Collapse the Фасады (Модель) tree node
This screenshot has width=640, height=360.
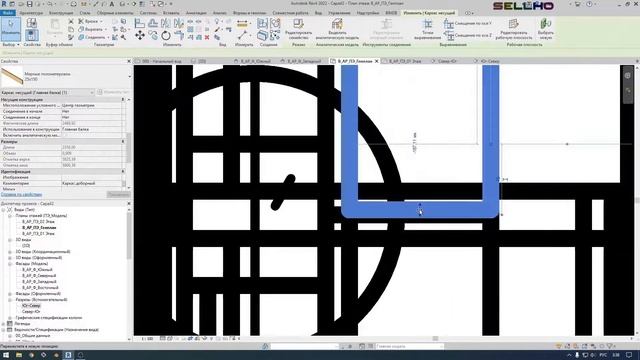10,264
